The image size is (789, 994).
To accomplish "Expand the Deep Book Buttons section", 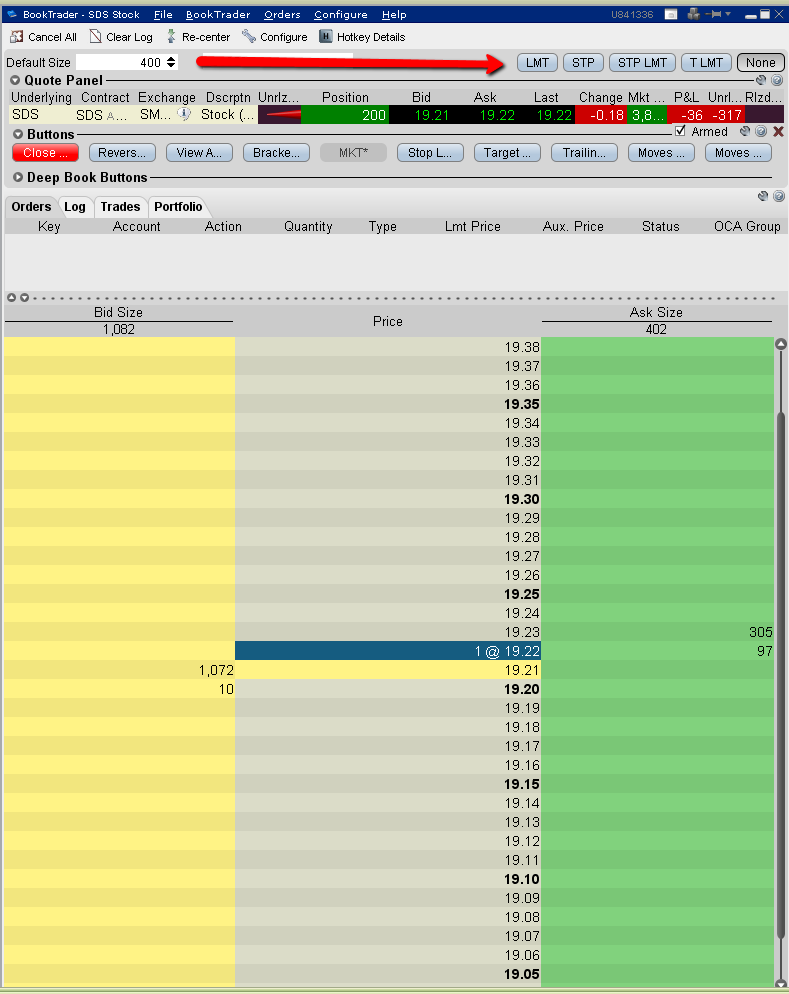I will [x=18, y=178].
